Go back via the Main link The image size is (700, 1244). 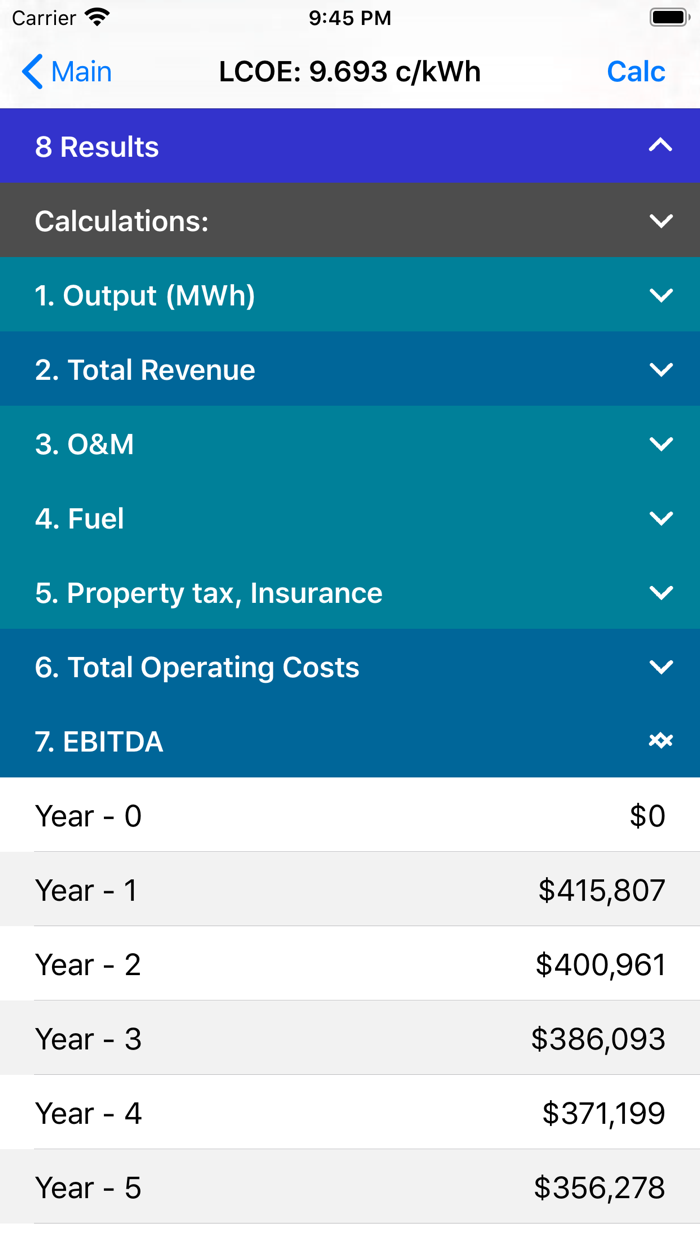coord(81,72)
